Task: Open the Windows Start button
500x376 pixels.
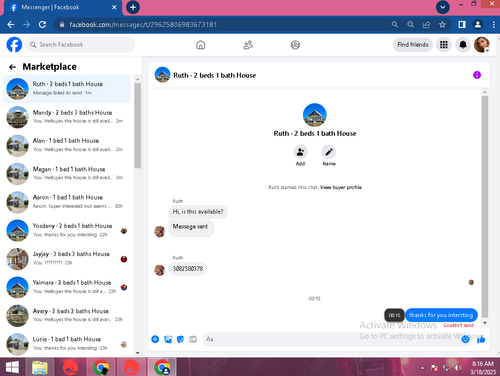Action: click(12, 367)
